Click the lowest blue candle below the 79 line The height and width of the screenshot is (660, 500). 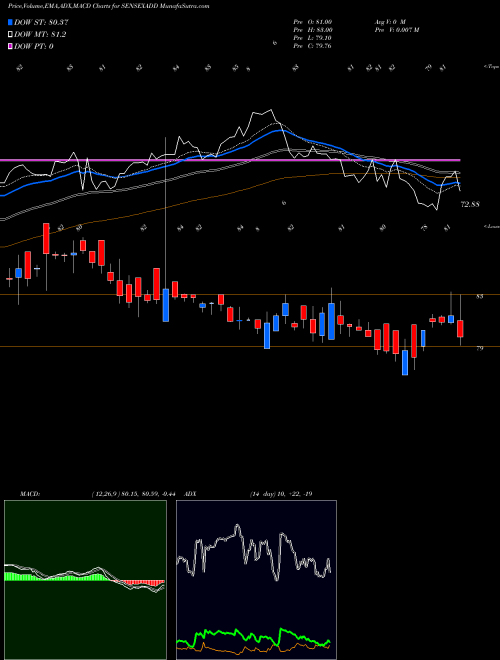[405, 362]
